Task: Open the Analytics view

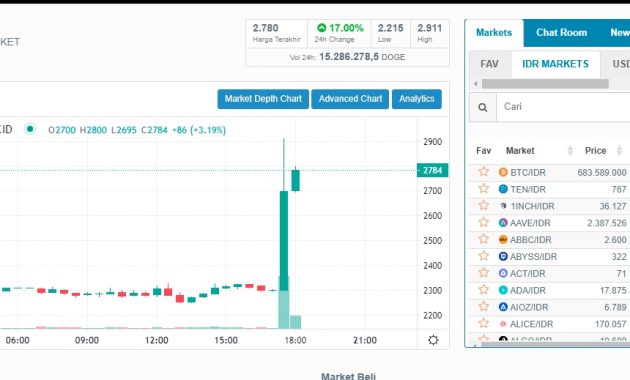Action: 417,99
